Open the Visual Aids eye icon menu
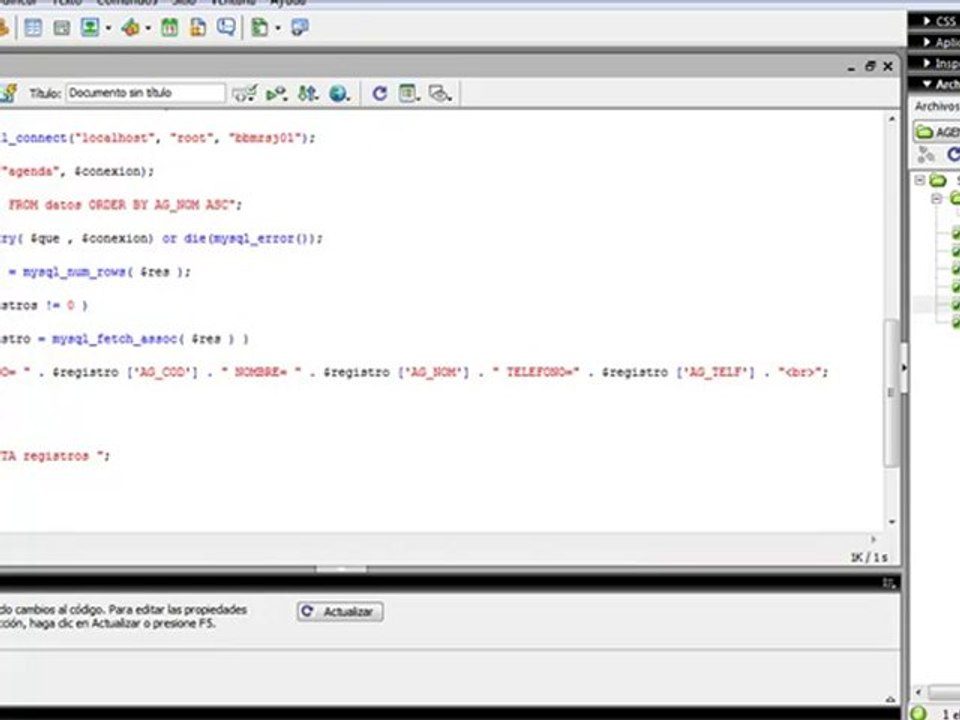960x720 pixels. [x=440, y=94]
